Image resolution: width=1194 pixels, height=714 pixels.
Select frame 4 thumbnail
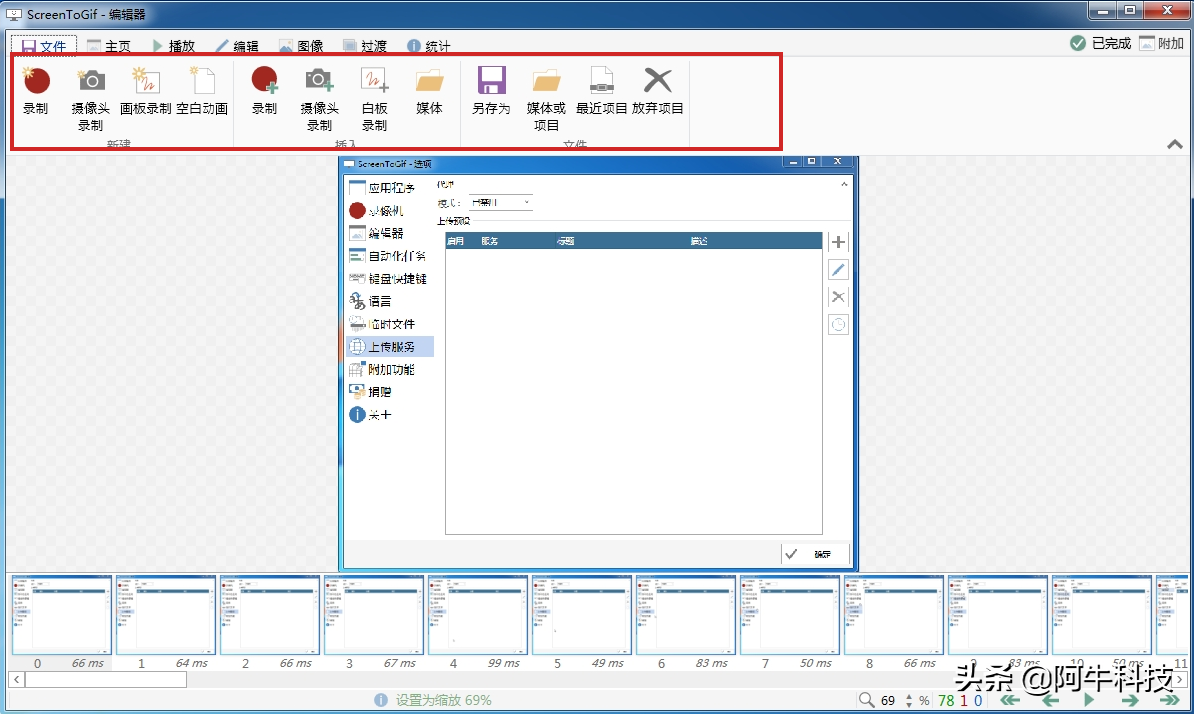[x=477, y=615]
